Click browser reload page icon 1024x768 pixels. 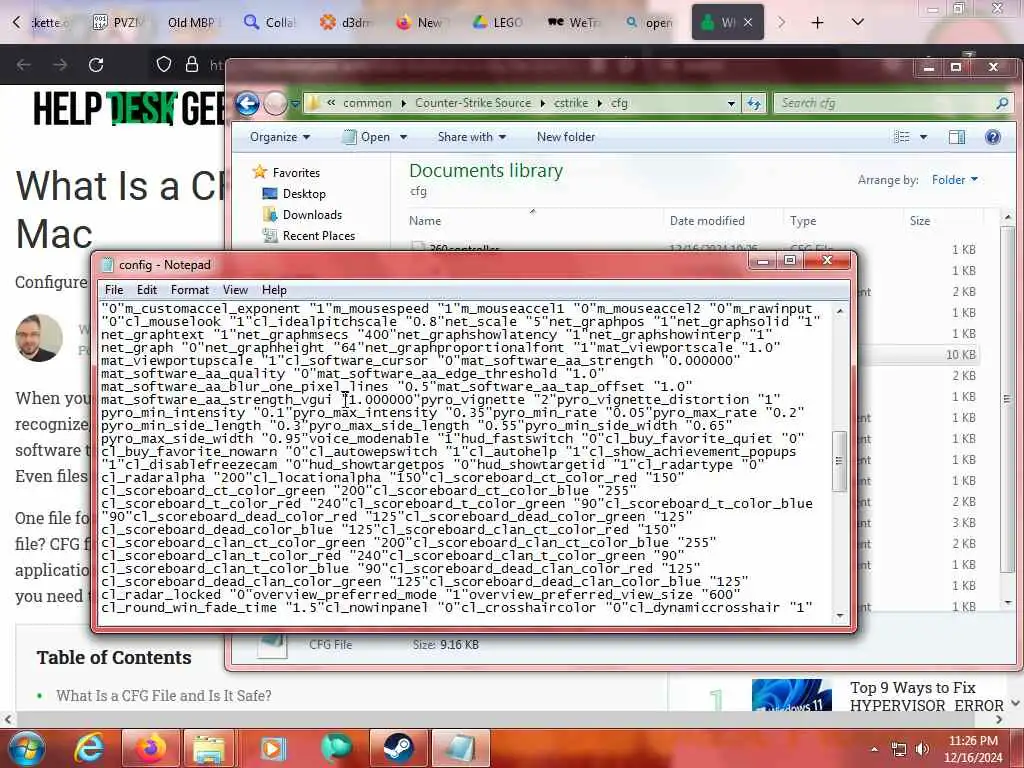96,65
